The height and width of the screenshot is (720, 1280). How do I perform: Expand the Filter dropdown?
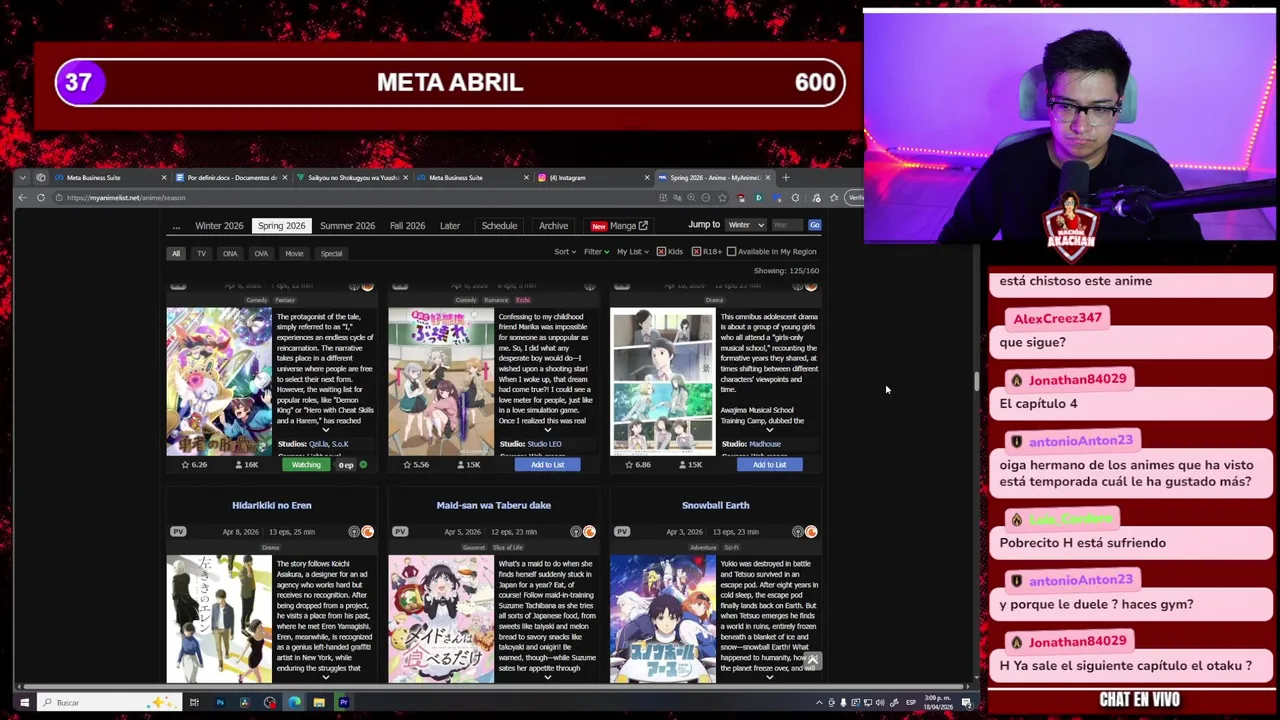[x=596, y=252]
